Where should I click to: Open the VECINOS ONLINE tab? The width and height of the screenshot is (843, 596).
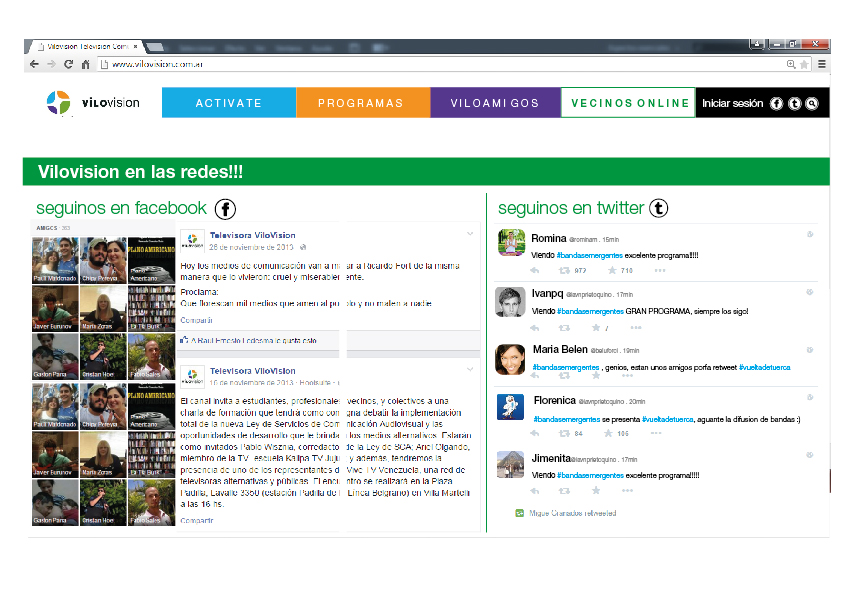click(x=627, y=102)
